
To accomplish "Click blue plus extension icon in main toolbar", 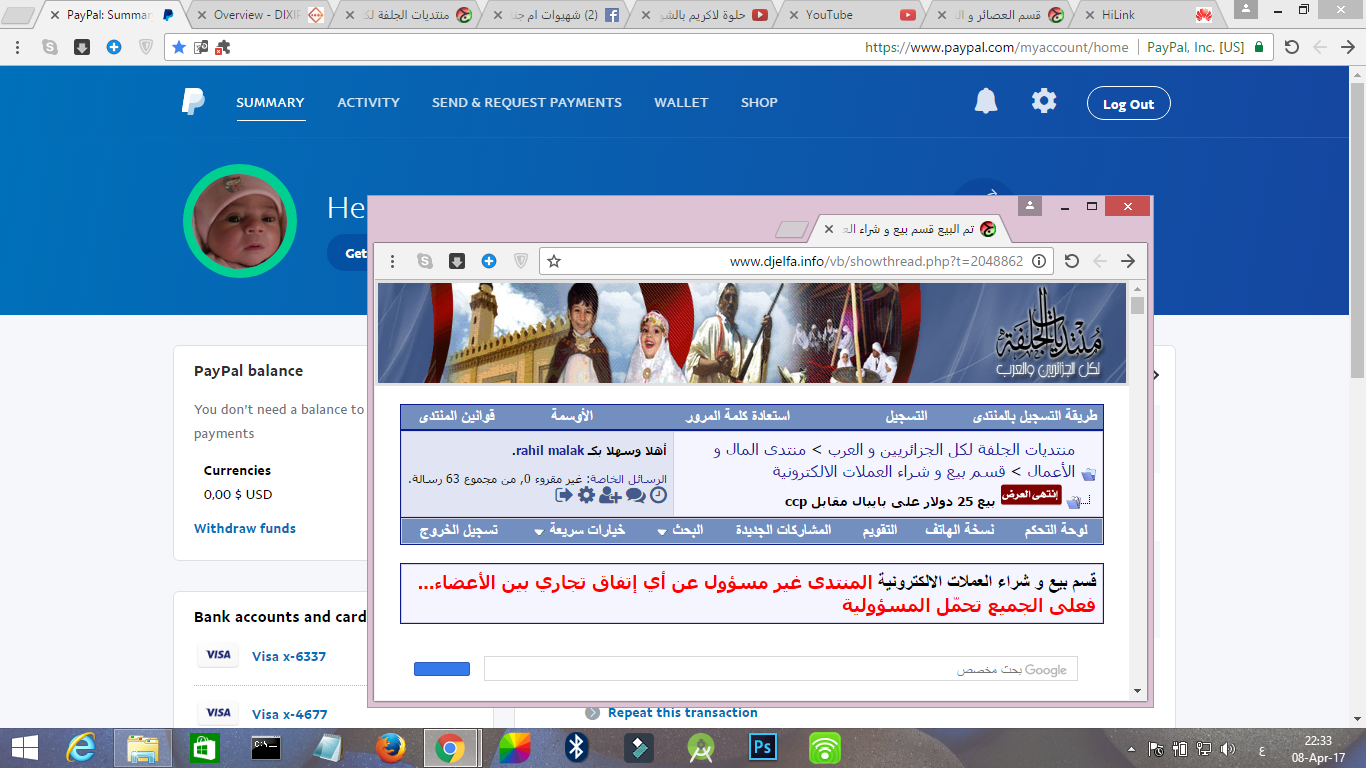I will click(x=114, y=47).
